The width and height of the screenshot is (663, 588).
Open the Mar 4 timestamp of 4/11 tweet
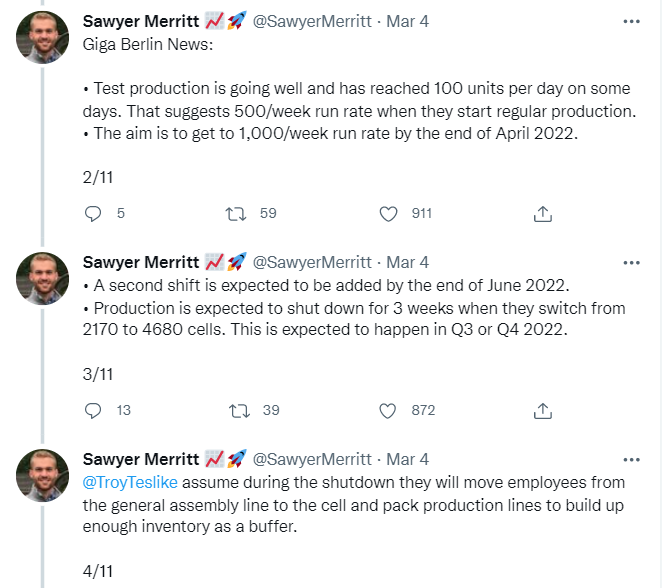(x=407, y=459)
